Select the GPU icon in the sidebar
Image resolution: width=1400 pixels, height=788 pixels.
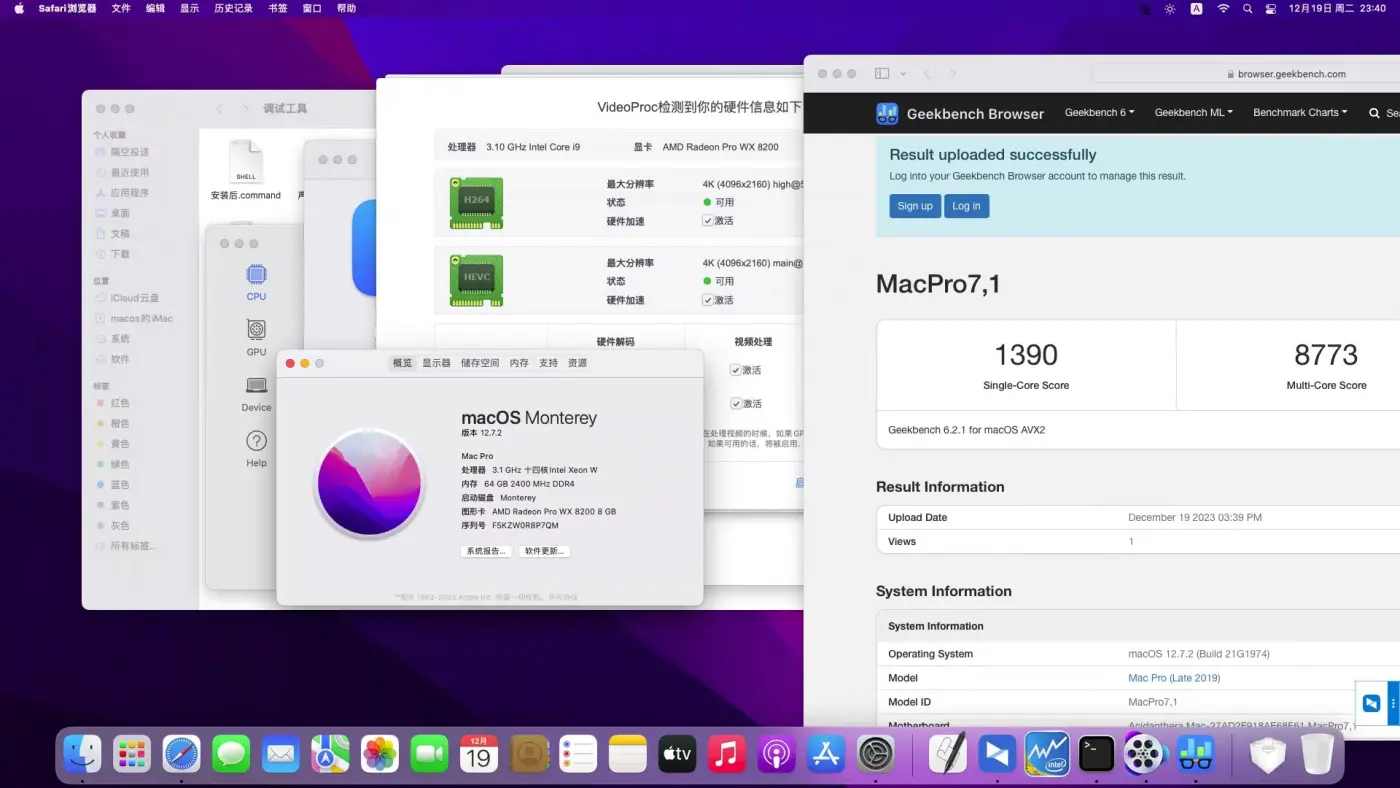click(x=256, y=330)
